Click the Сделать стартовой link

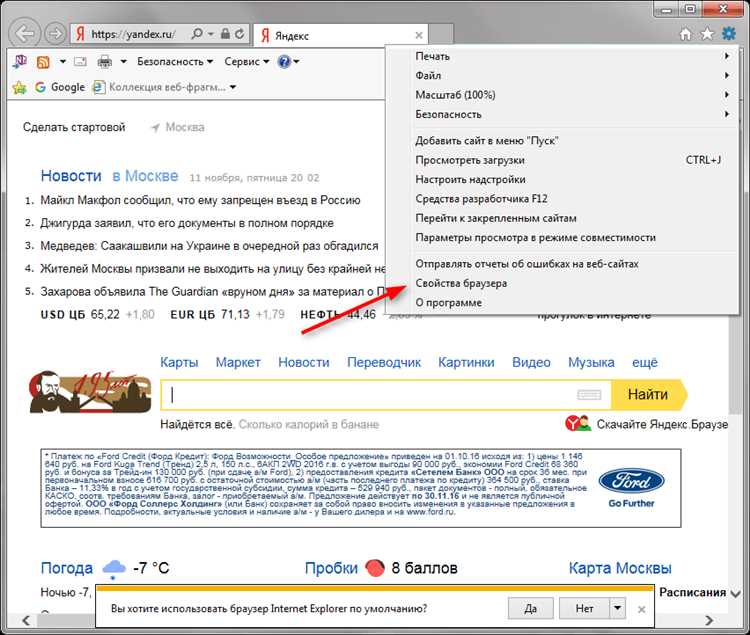pos(74,127)
